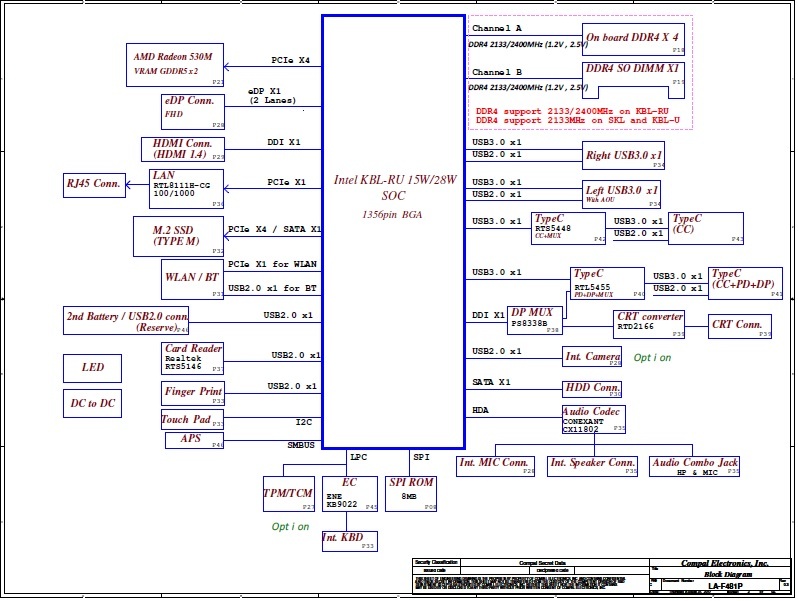Select the DP MUX PS8338B block
This screenshot has width=798, height=601.
pyautogui.click(x=535, y=321)
